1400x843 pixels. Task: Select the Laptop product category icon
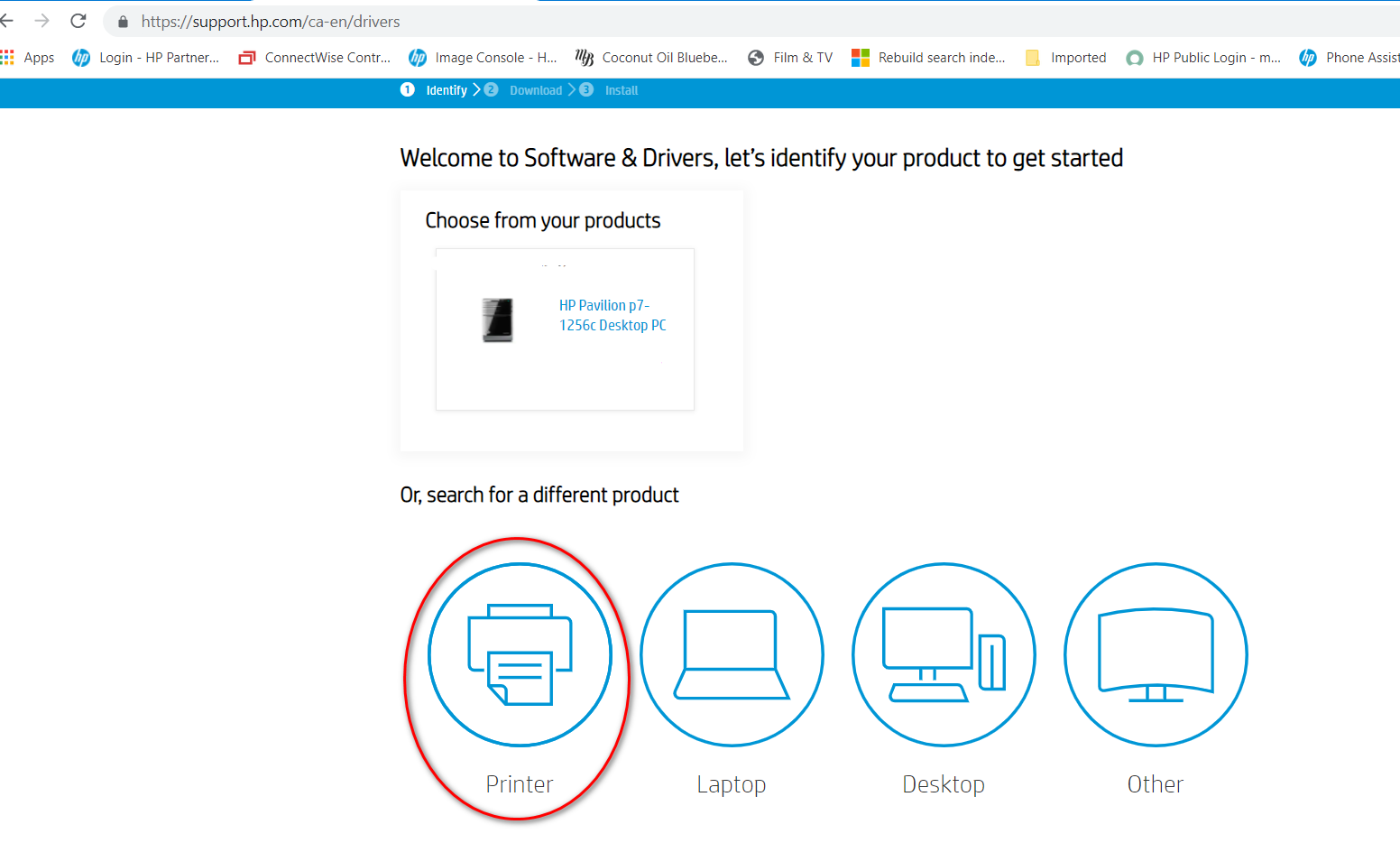click(x=732, y=654)
